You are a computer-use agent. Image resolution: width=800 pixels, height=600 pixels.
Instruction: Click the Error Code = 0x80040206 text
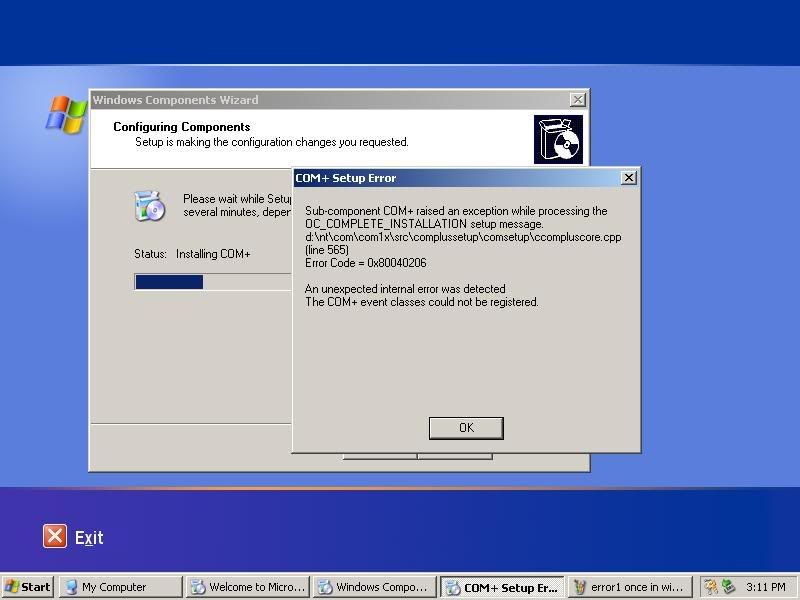tap(365, 263)
